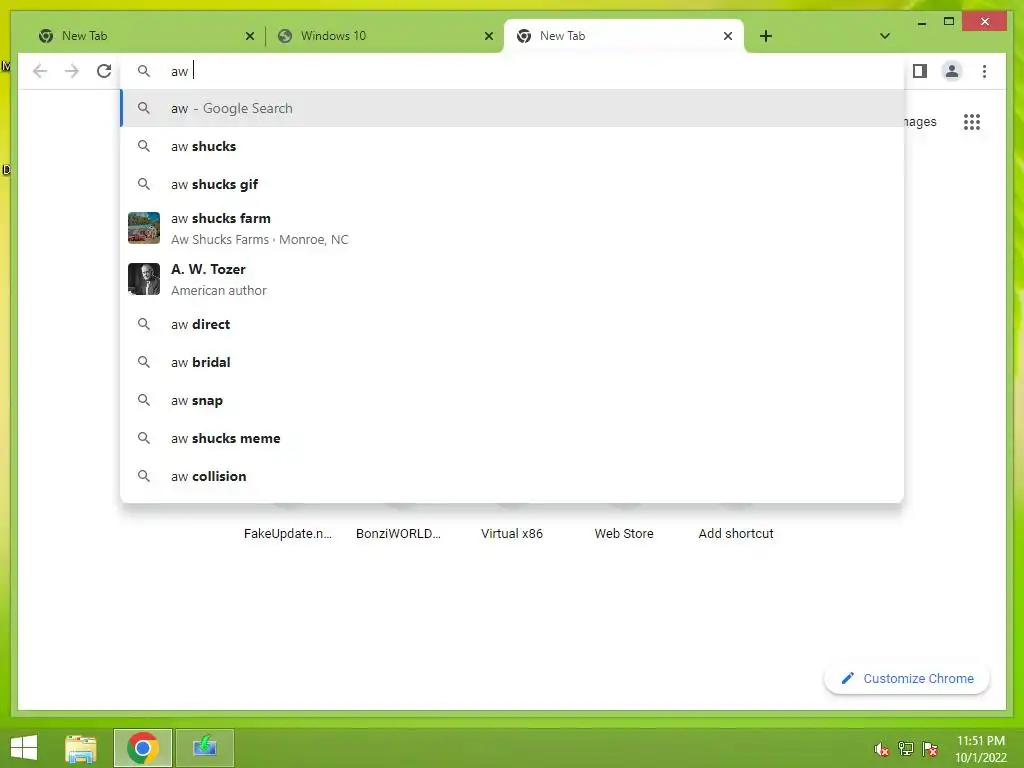Open File Explorer from taskbar
The width and height of the screenshot is (1024, 768).
81,748
